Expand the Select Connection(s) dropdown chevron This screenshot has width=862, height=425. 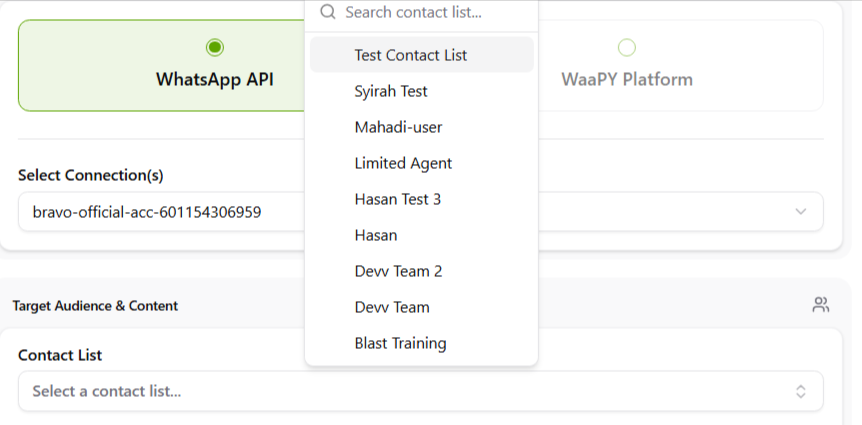[x=800, y=212]
